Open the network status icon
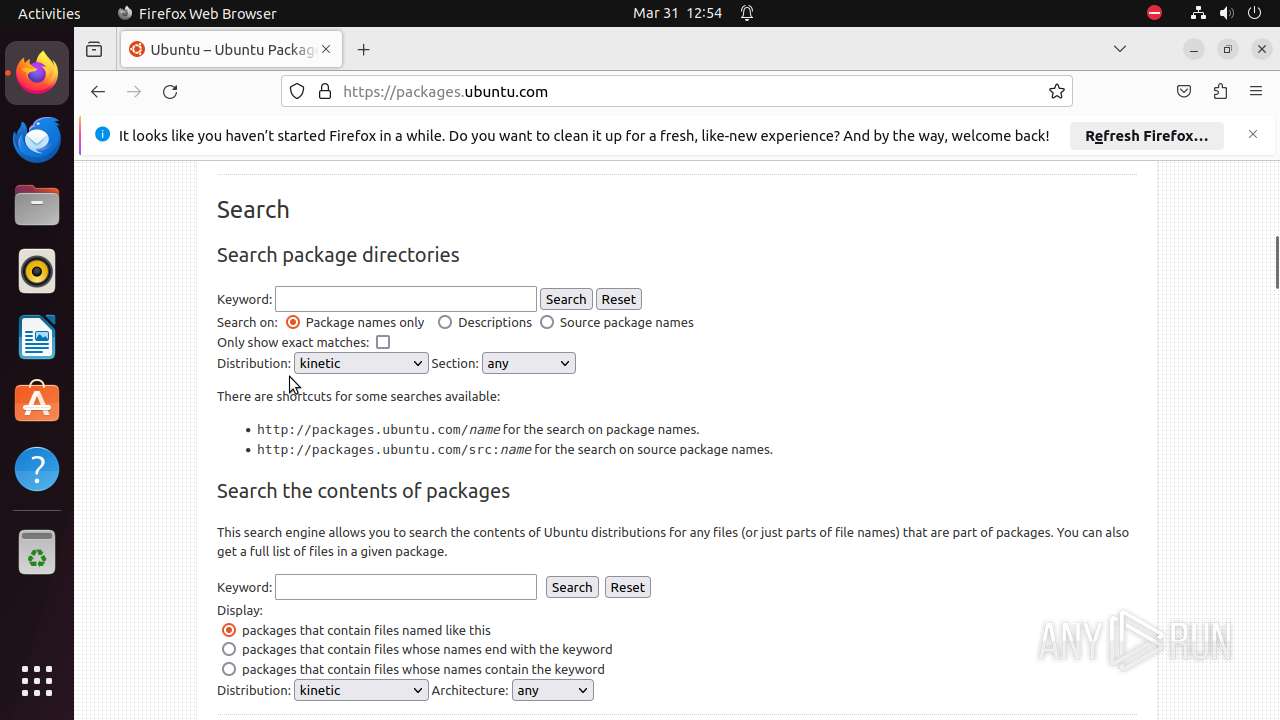This screenshot has height=720, width=1280. pyautogui.click(x=1198, y=13)
